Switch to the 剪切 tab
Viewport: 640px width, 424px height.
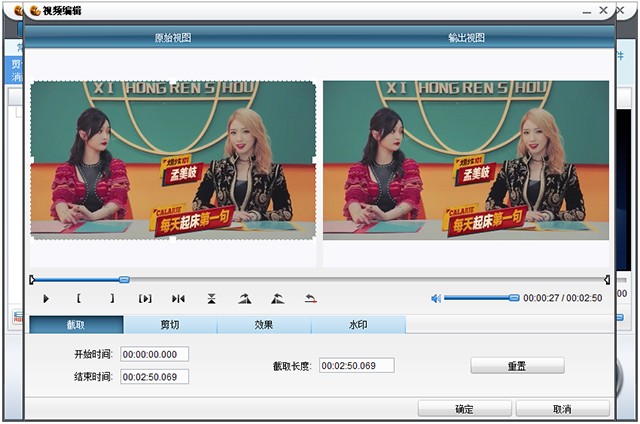[170, 325]
